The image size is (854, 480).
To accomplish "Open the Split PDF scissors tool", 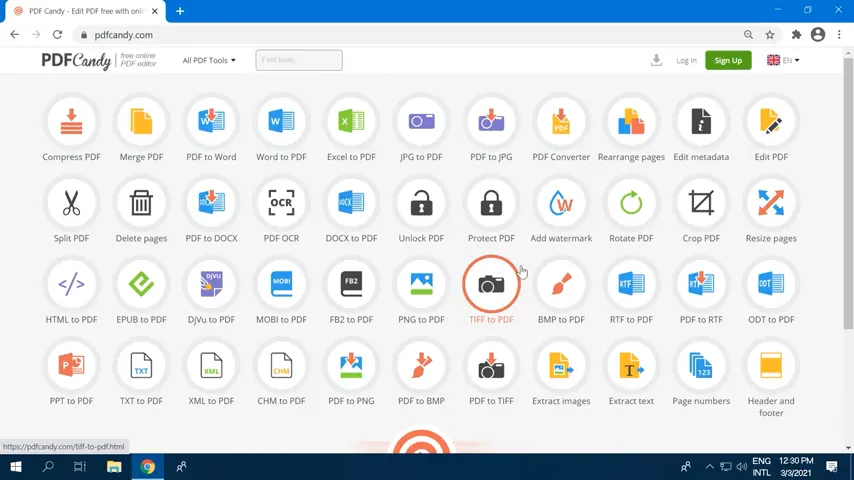I will coord(71,203).
